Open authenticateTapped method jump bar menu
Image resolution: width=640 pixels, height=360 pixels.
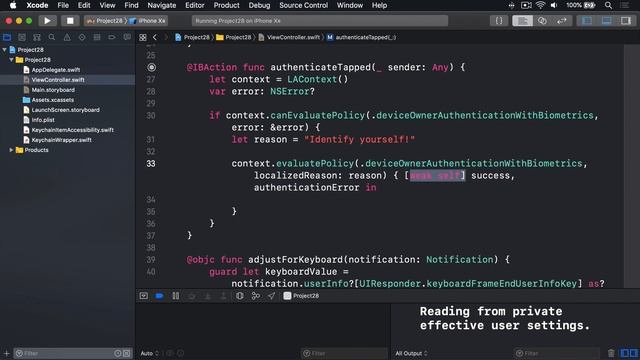coord(361,37)
